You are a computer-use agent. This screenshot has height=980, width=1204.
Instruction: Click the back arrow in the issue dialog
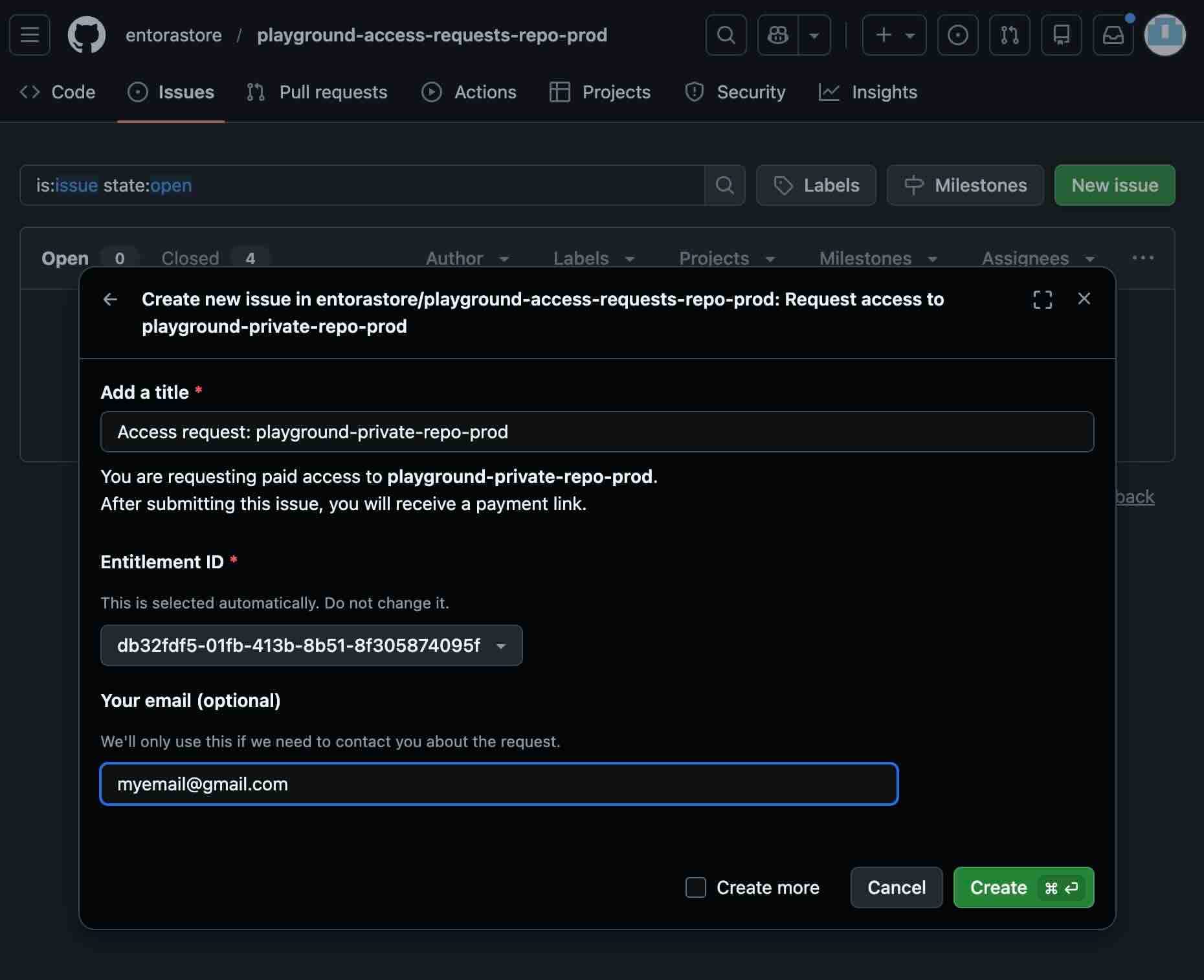coord(111,299)
